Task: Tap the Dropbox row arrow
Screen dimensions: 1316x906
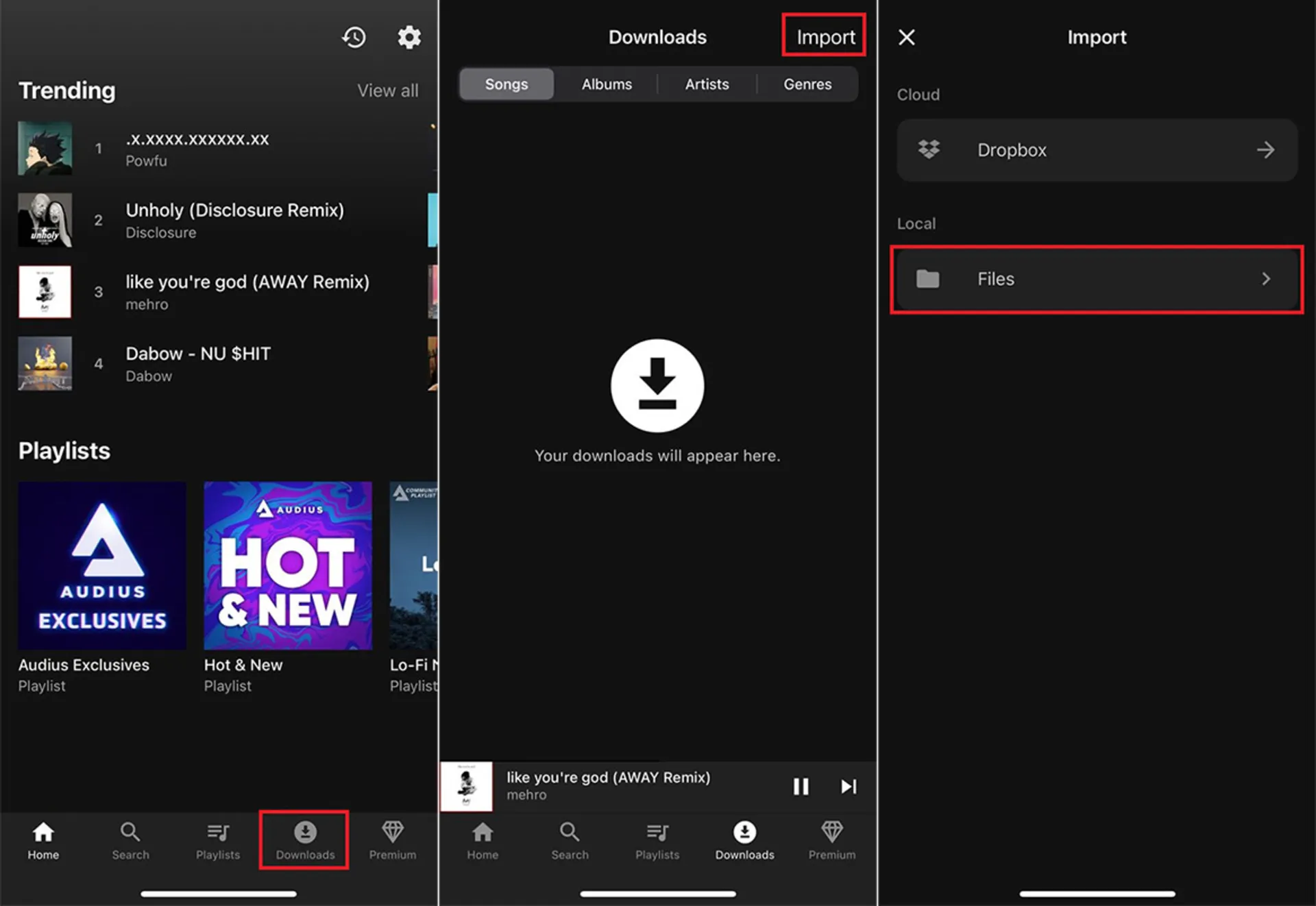Action: pyautogui.click(x=1265, y=149)
